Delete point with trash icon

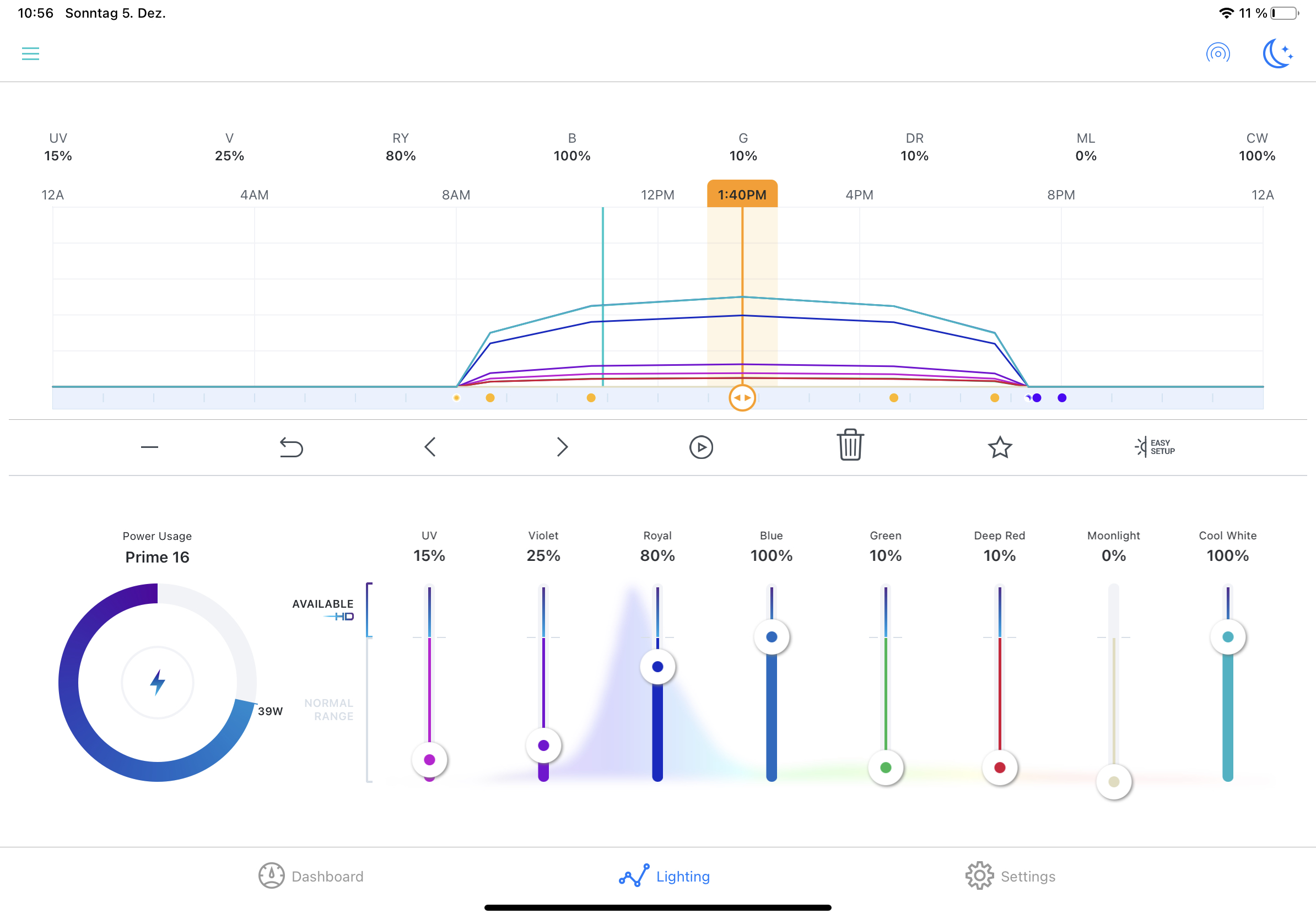pos(850,445)
